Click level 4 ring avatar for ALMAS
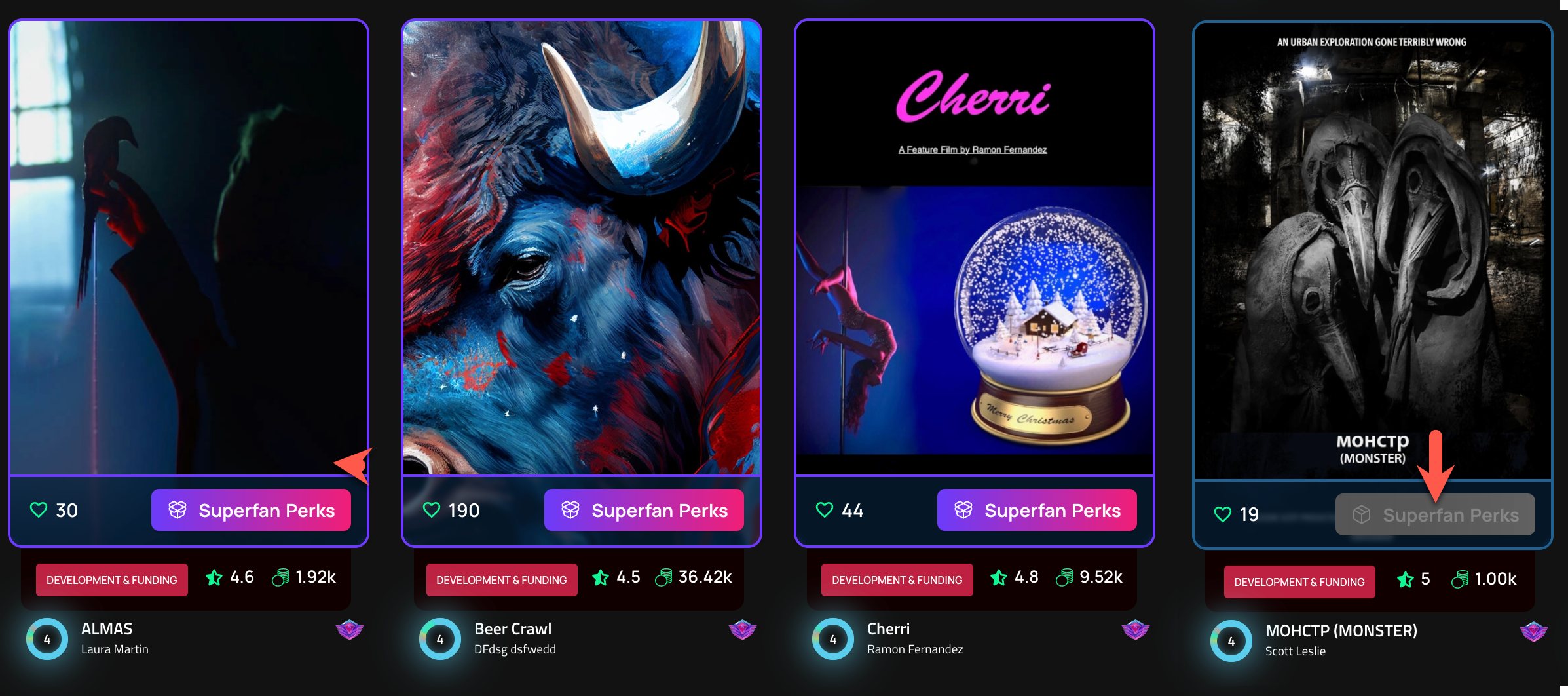 tap(47, 639)
